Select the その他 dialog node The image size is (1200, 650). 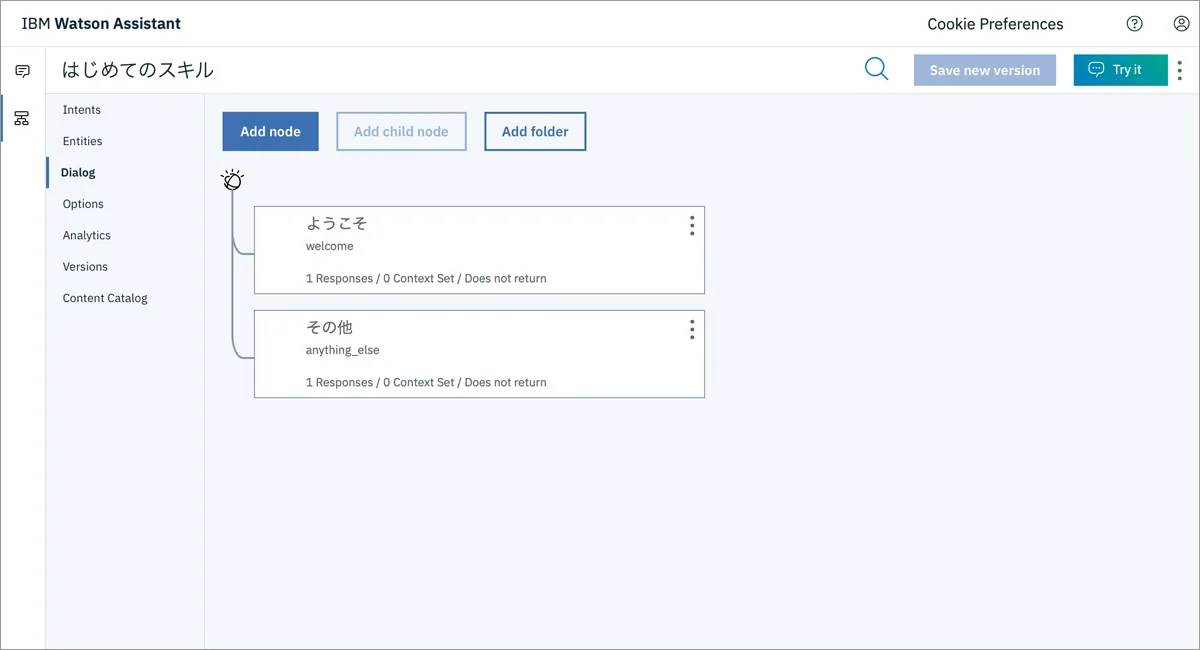point(479,354)
